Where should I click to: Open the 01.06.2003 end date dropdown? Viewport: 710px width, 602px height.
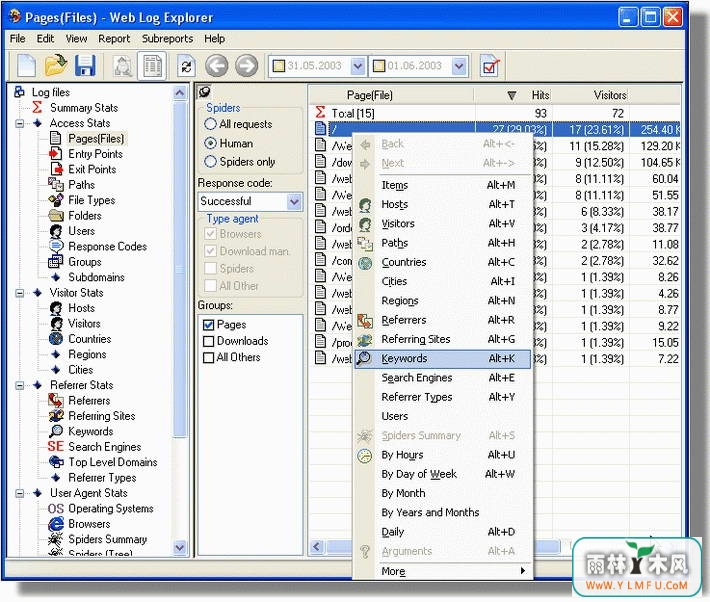coord(459,66)
